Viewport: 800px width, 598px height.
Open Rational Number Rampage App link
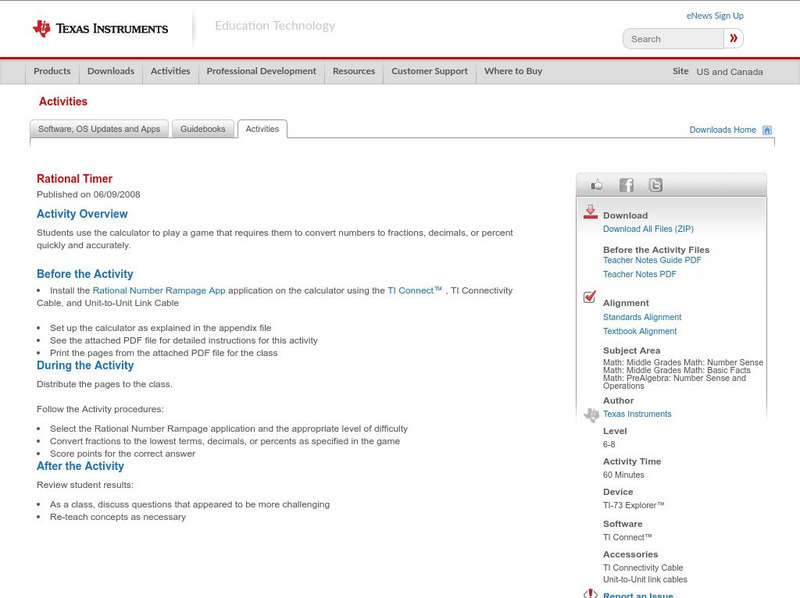[159, 290]
